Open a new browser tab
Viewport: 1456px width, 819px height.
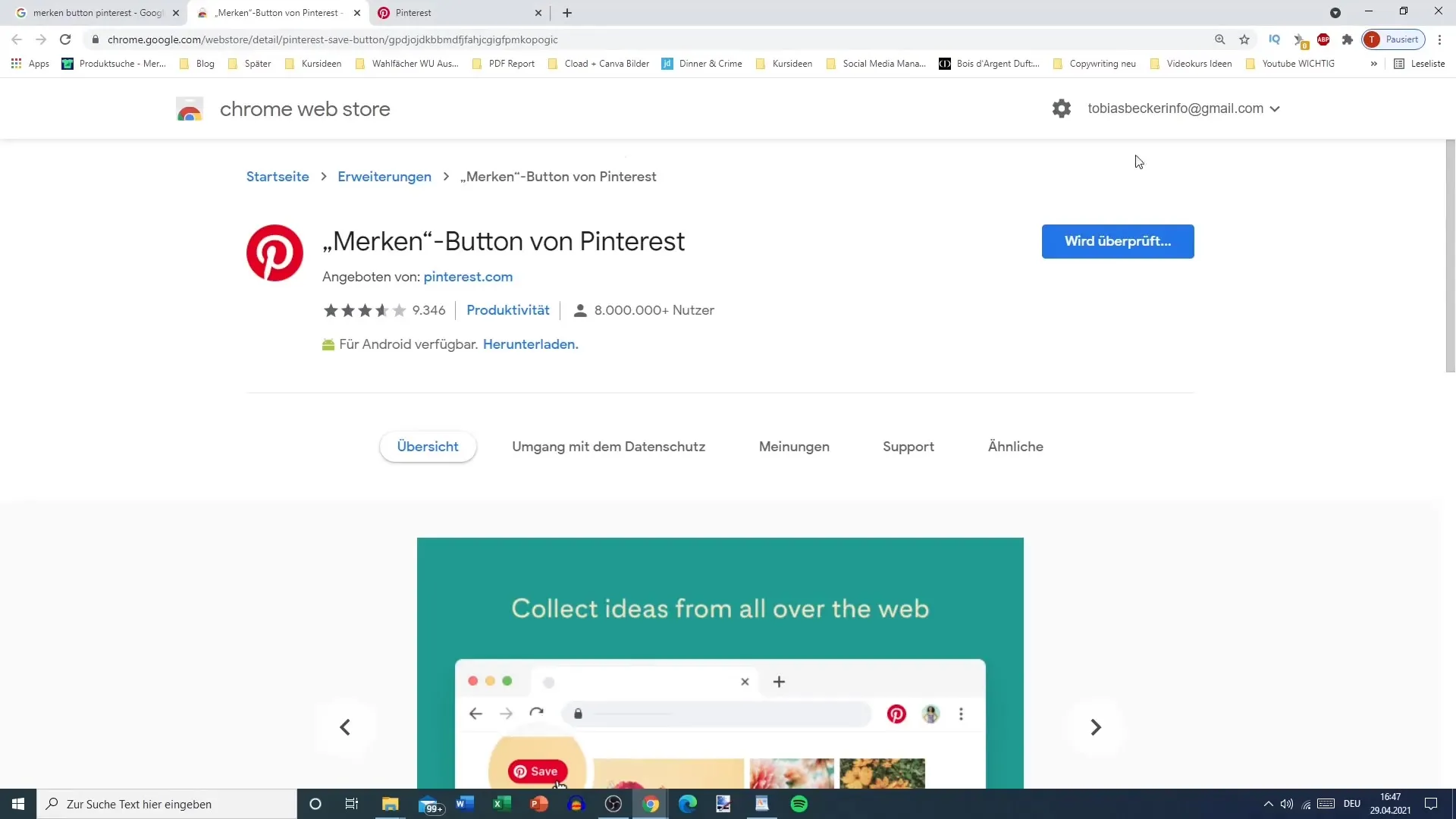pos(567,13)
